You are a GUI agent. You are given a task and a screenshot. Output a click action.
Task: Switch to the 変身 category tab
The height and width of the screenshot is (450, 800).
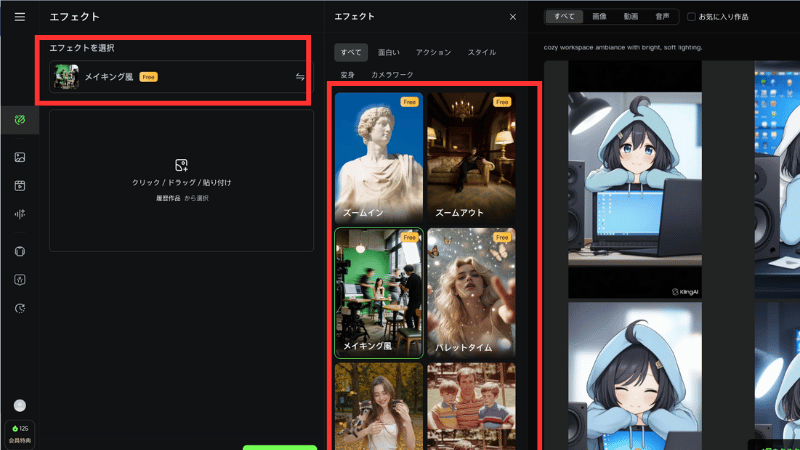pos(347,74)
